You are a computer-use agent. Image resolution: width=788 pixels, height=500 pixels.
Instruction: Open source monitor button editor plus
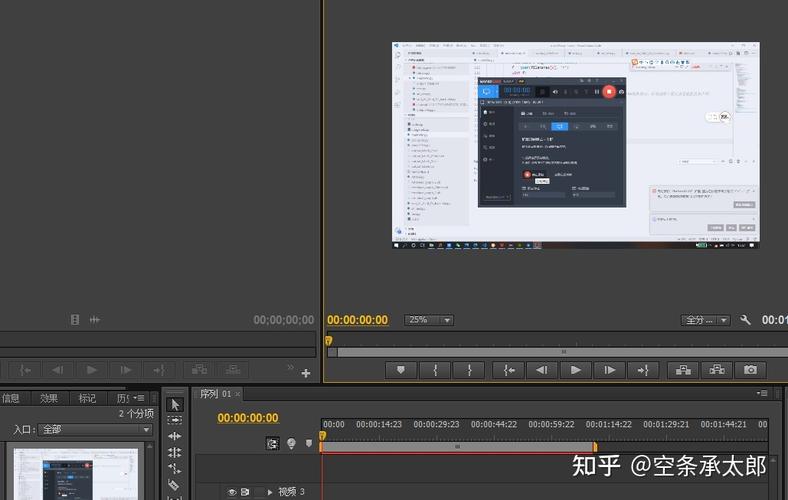pos(306,373)
